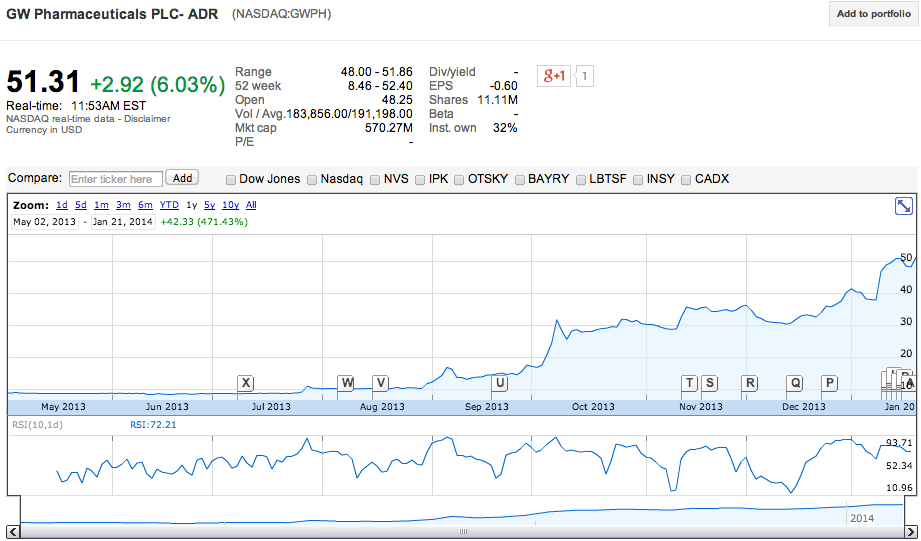
Task: Click the EPS value -0.60
Action: (x=503, y=86)
